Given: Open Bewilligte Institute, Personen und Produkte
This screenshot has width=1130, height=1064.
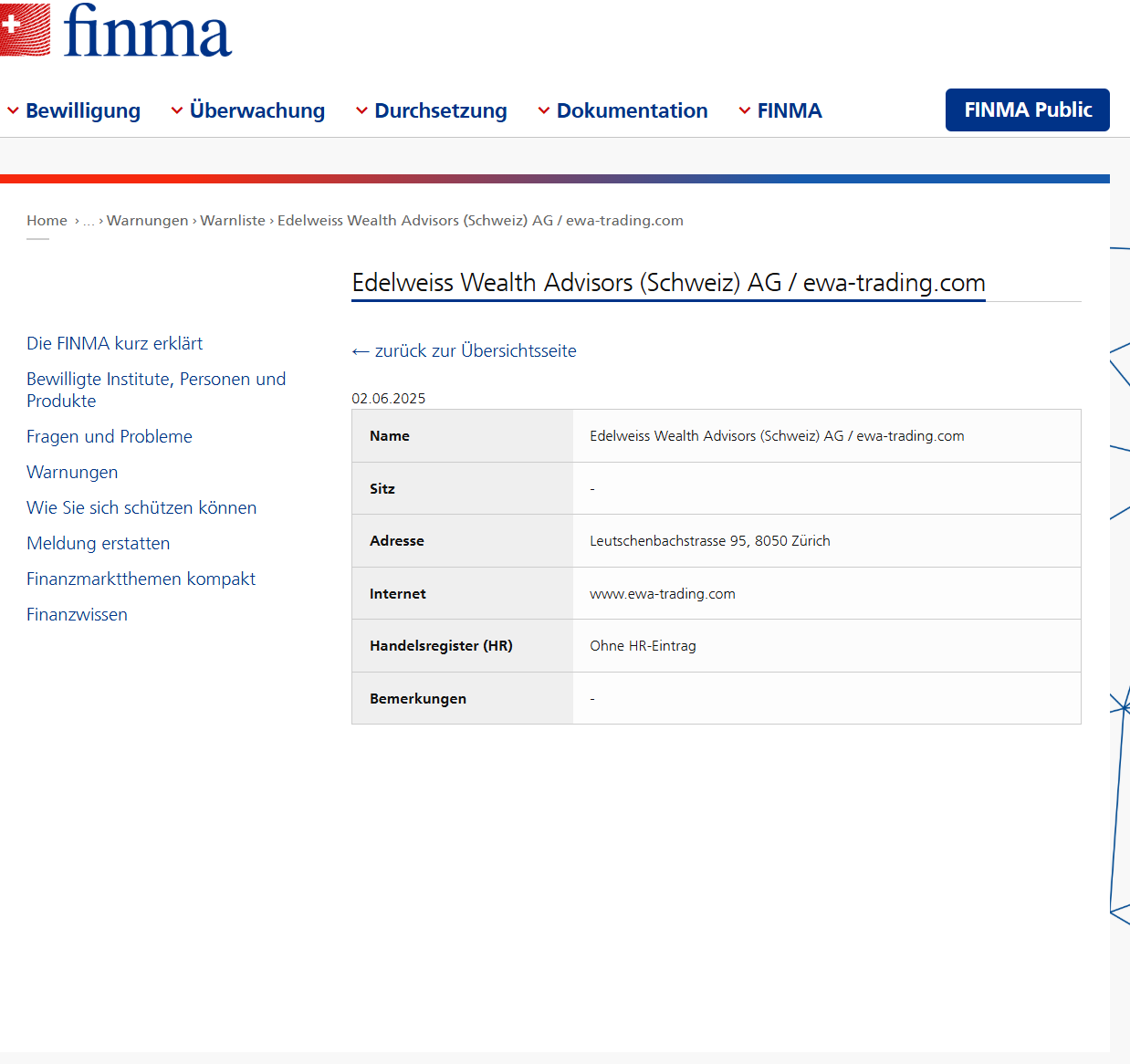Looking at the screenshot, I should point(156,390).
